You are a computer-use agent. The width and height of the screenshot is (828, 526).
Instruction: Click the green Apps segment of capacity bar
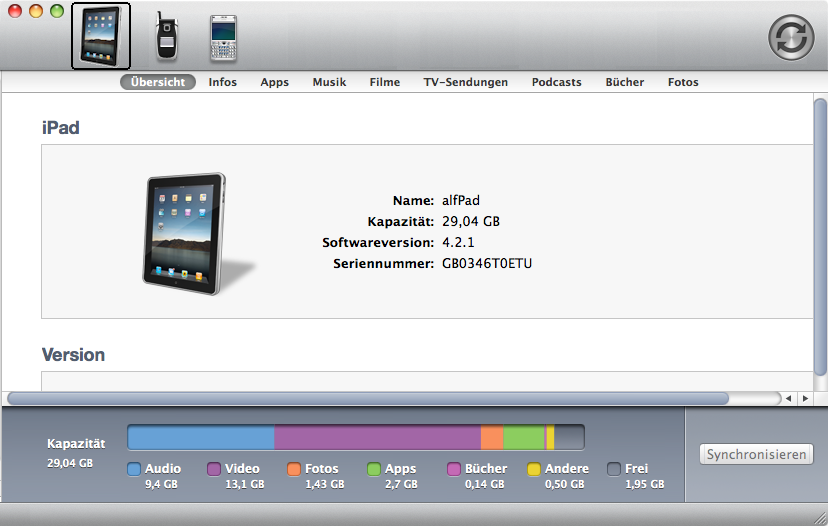pos(524,437)
